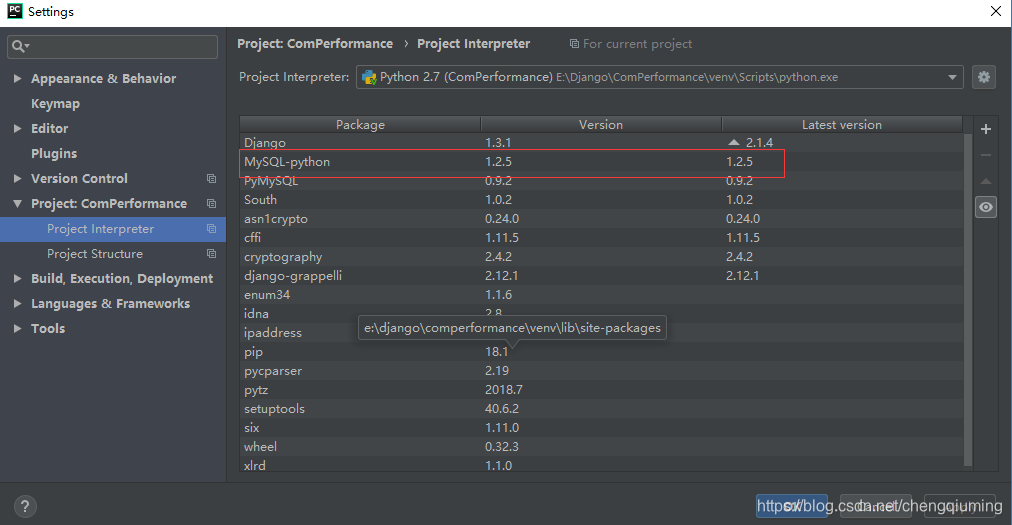
Task: Click the interpreter settings gear icon
Action: [x=984, y=77]
